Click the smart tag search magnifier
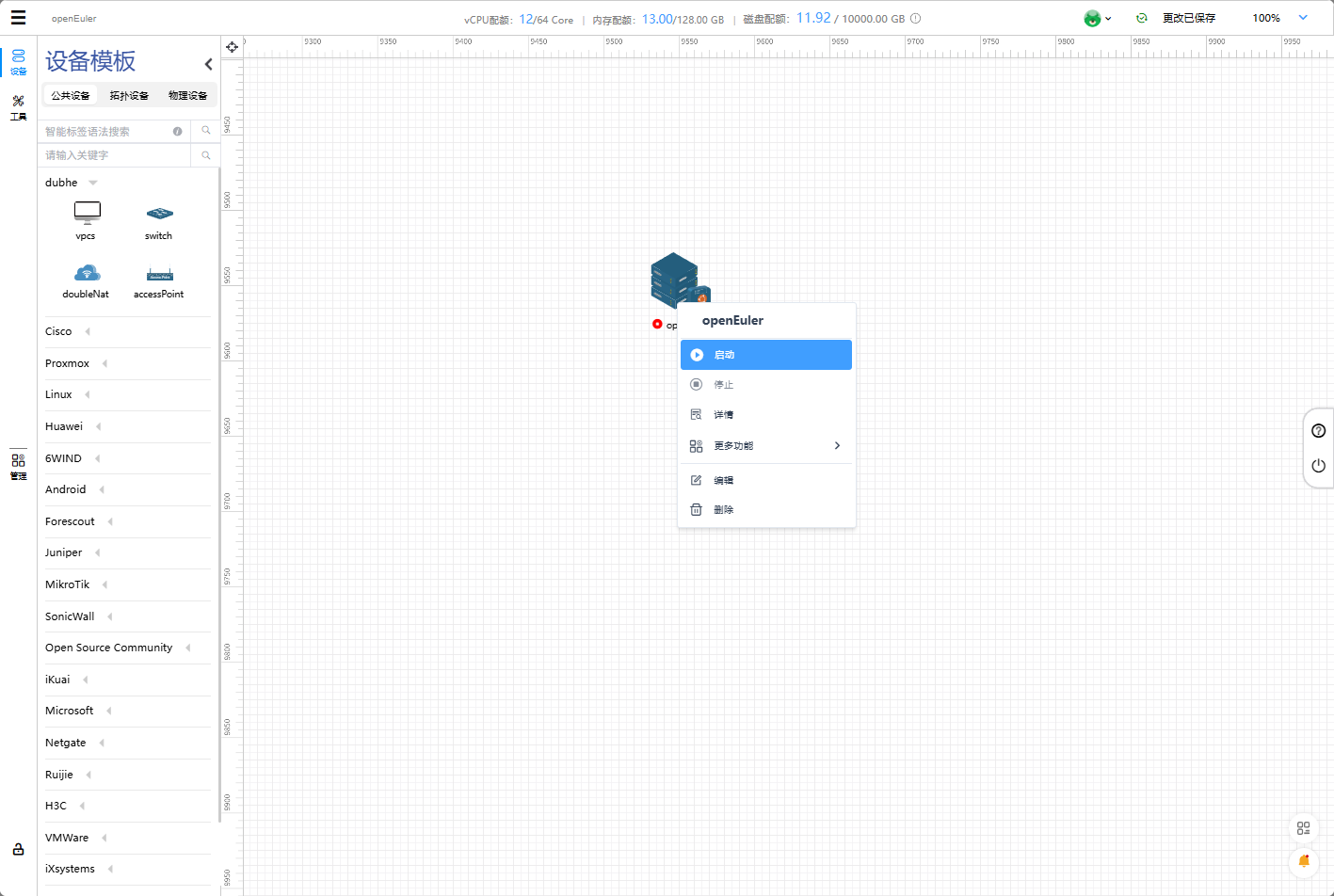This screenshot has width=1334, height=896. [x=206, y=131]
